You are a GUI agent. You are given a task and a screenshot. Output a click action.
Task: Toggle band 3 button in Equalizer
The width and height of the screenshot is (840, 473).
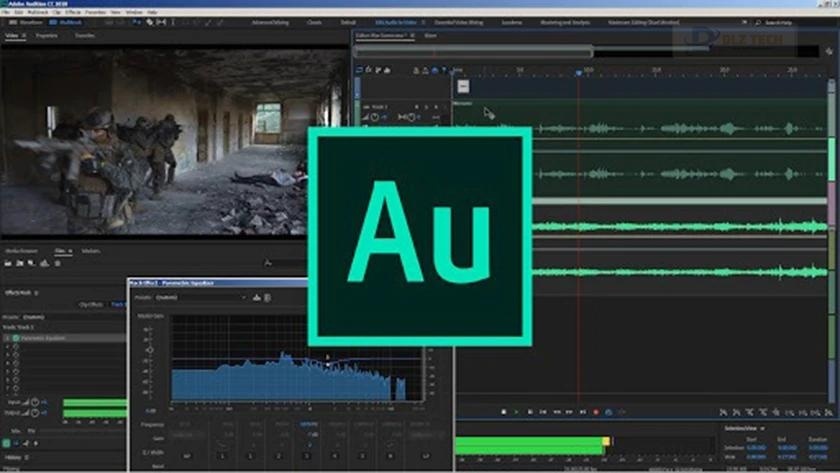coord(306,456)
